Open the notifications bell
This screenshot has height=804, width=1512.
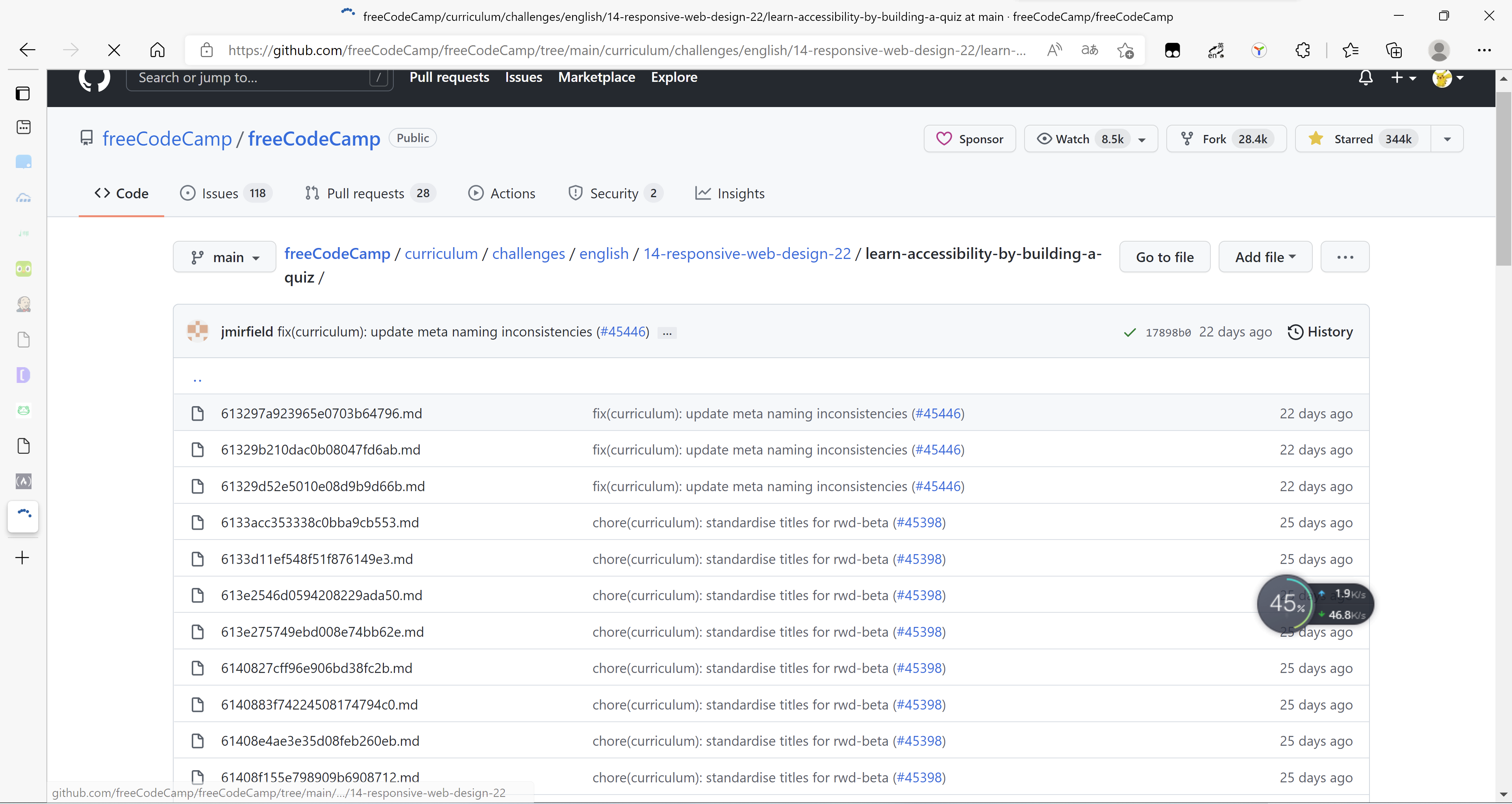pyautogui.click(x=1366, y=78)
